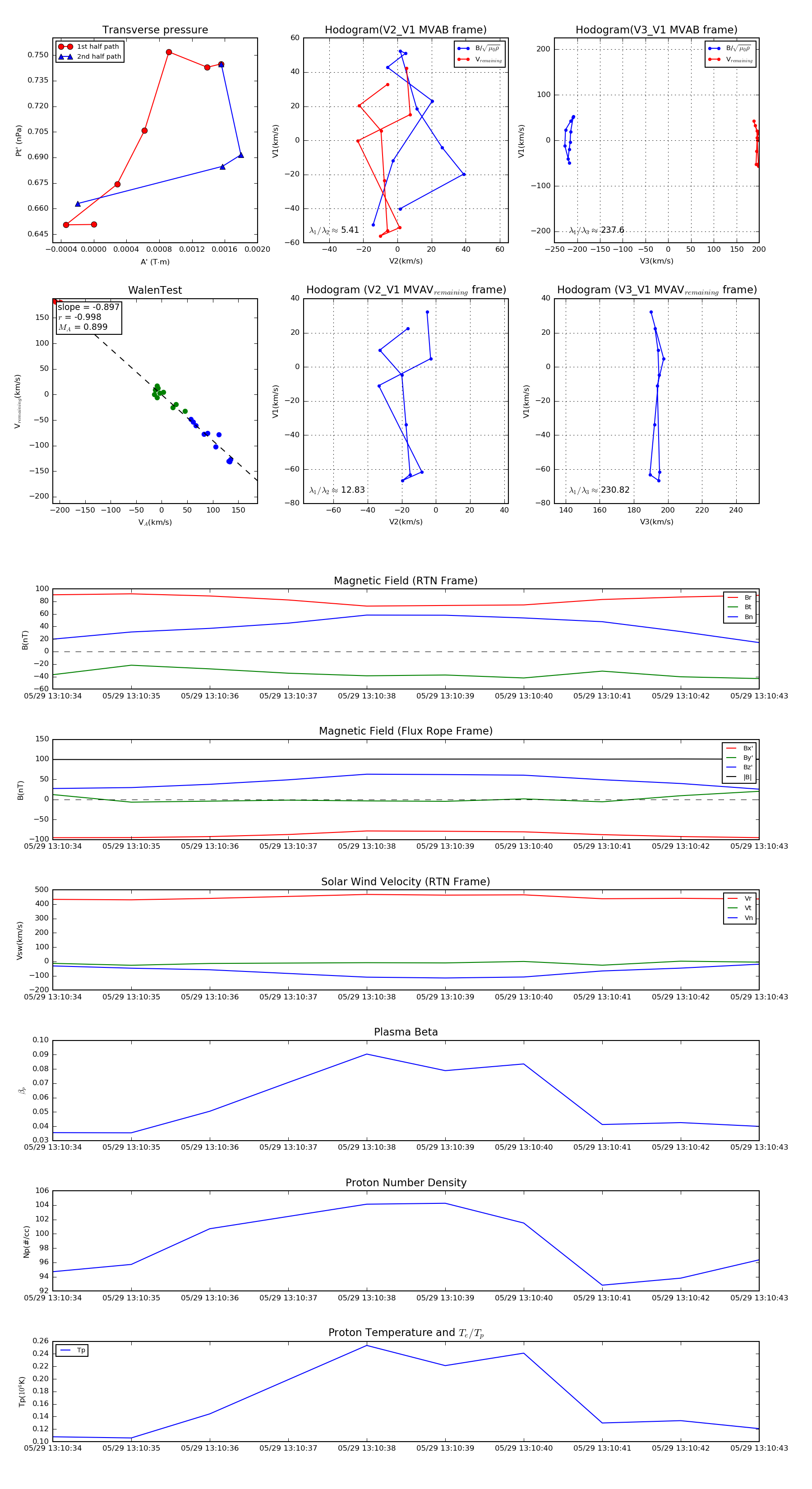Screen dimensions: 812x1489
Task: Click the "Tp(10^6K)" y-axis label
Action: click(x=22, y=1392)
